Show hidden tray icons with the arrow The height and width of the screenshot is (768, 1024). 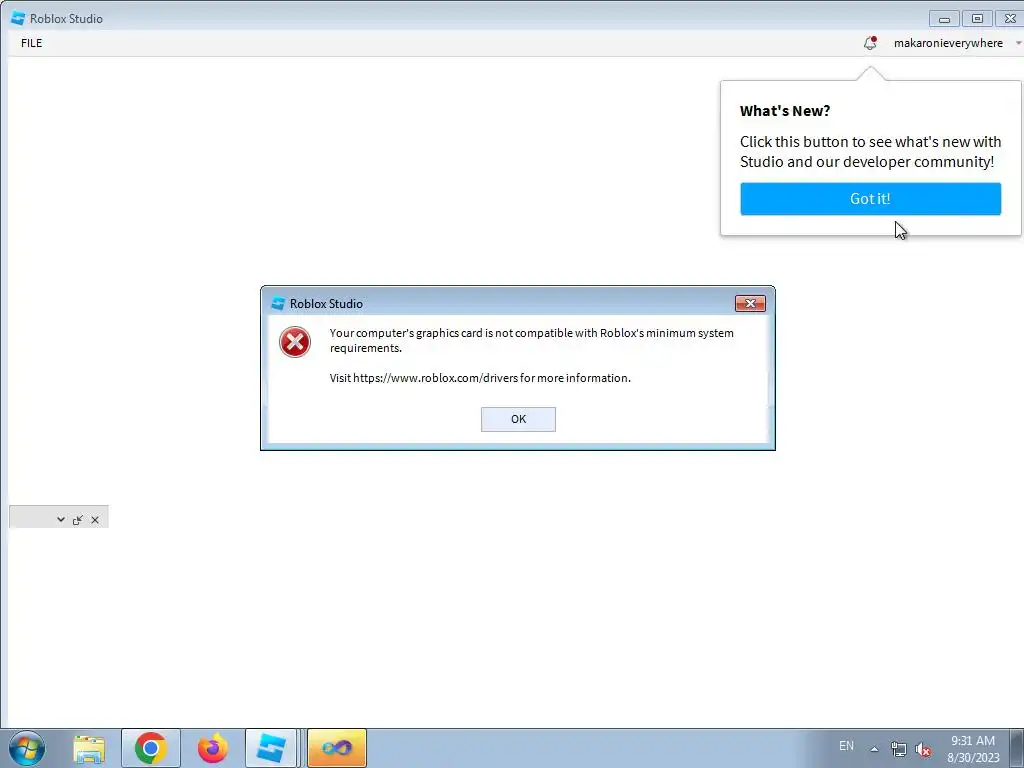[x=874, y=749]
